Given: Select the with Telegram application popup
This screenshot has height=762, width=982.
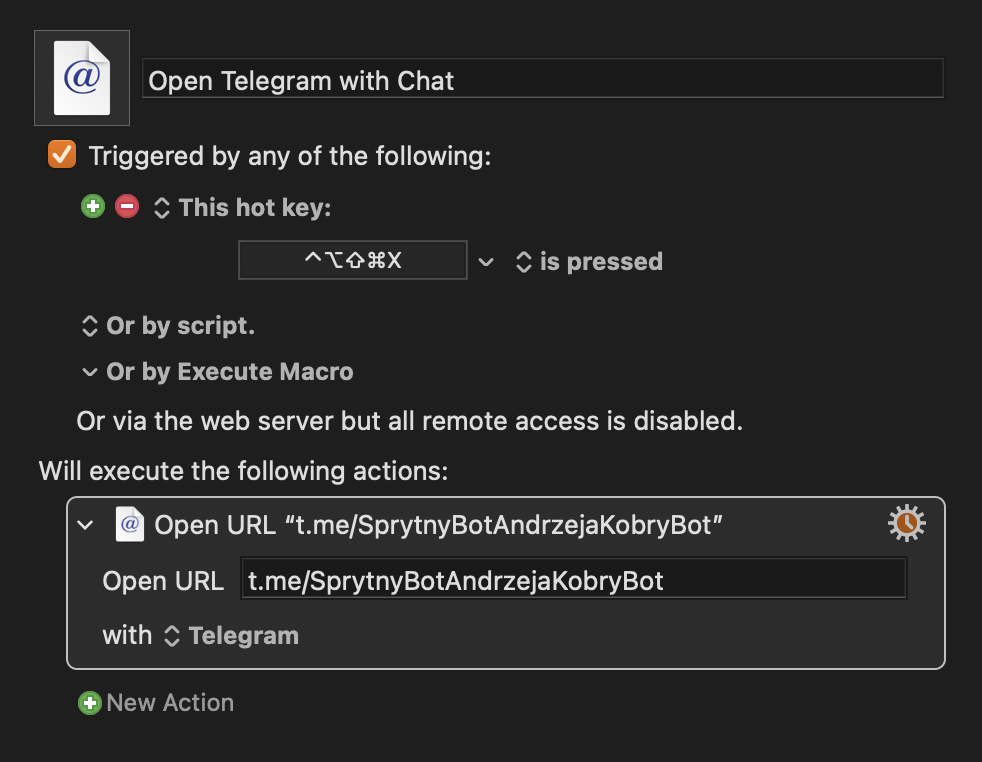Looking at the screenshot, I should coord(232,636).
